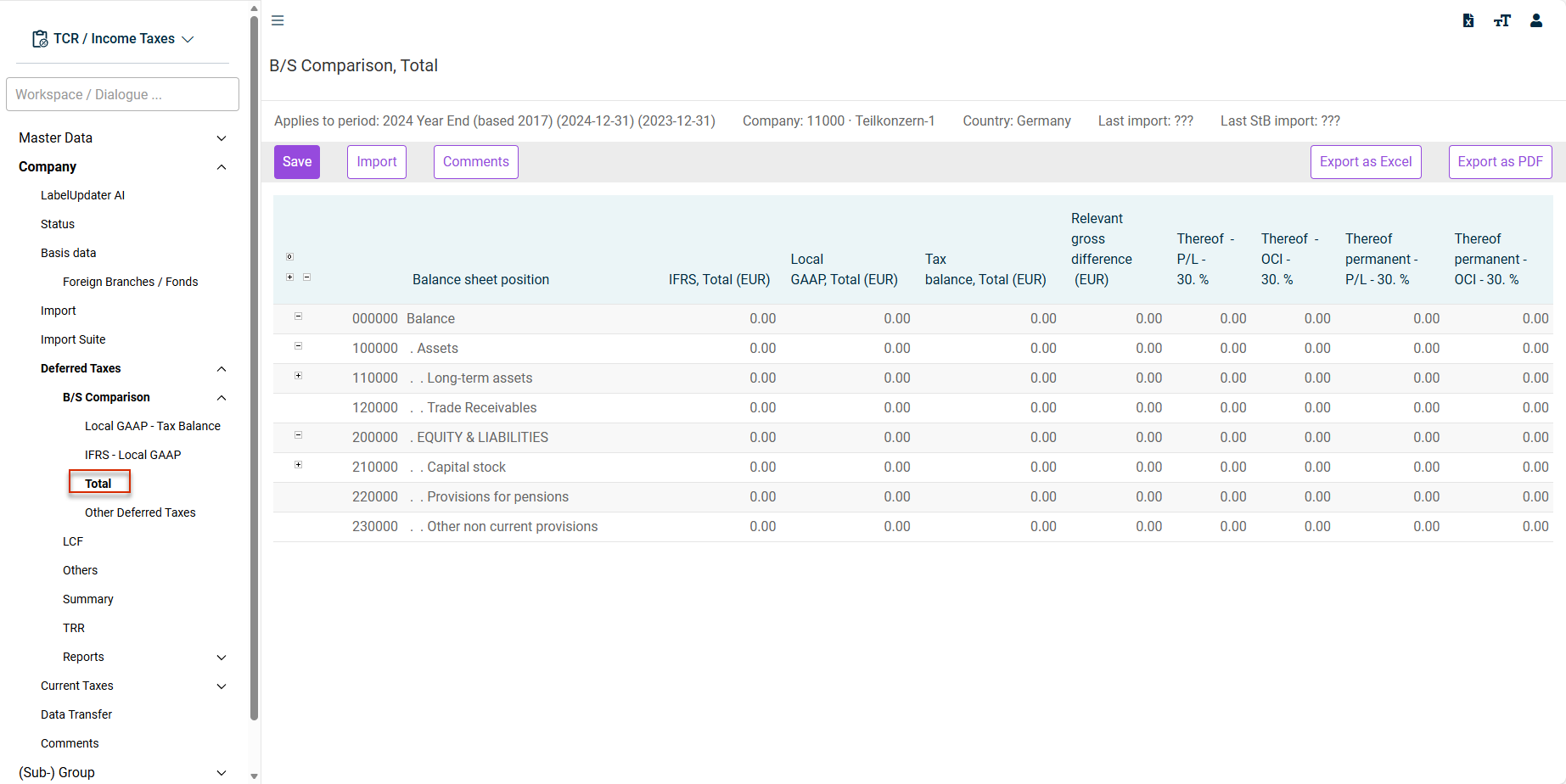Click the small 'o' reset icon in table header
The image size is (1566, 784).
[289, 256]
